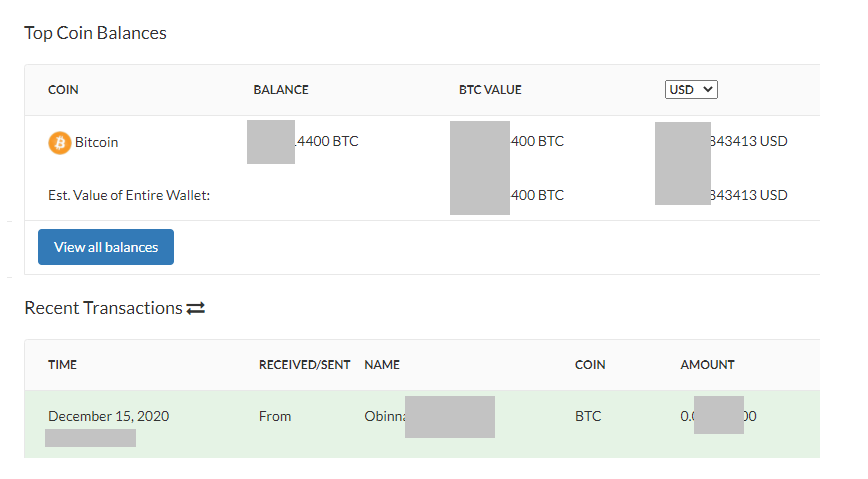Click BTC in the transaction's coin column
The height and width of the screenshot is (479, 868).
click(588, 416)
